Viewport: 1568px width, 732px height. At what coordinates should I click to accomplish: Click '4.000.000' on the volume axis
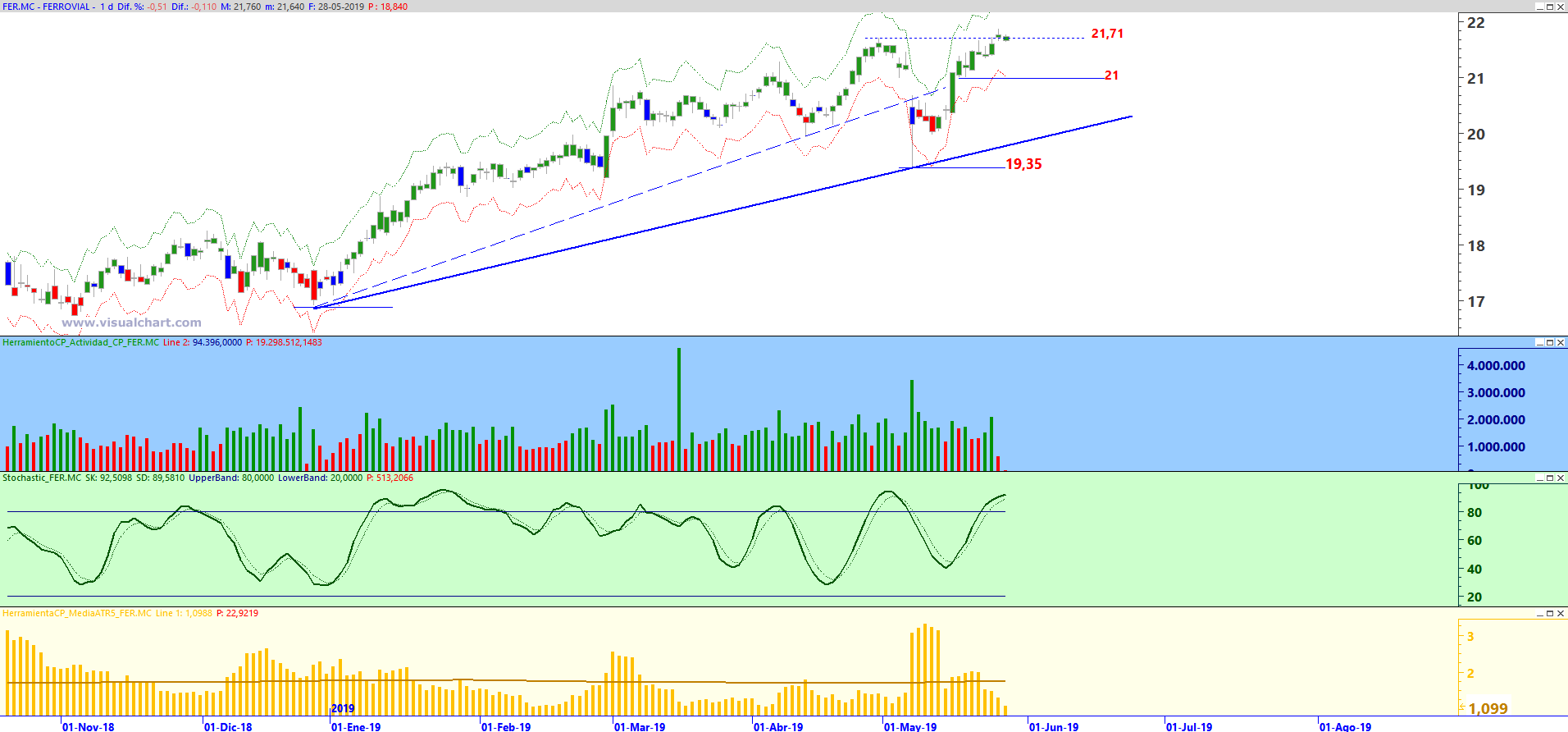(x=1496, y=366)
